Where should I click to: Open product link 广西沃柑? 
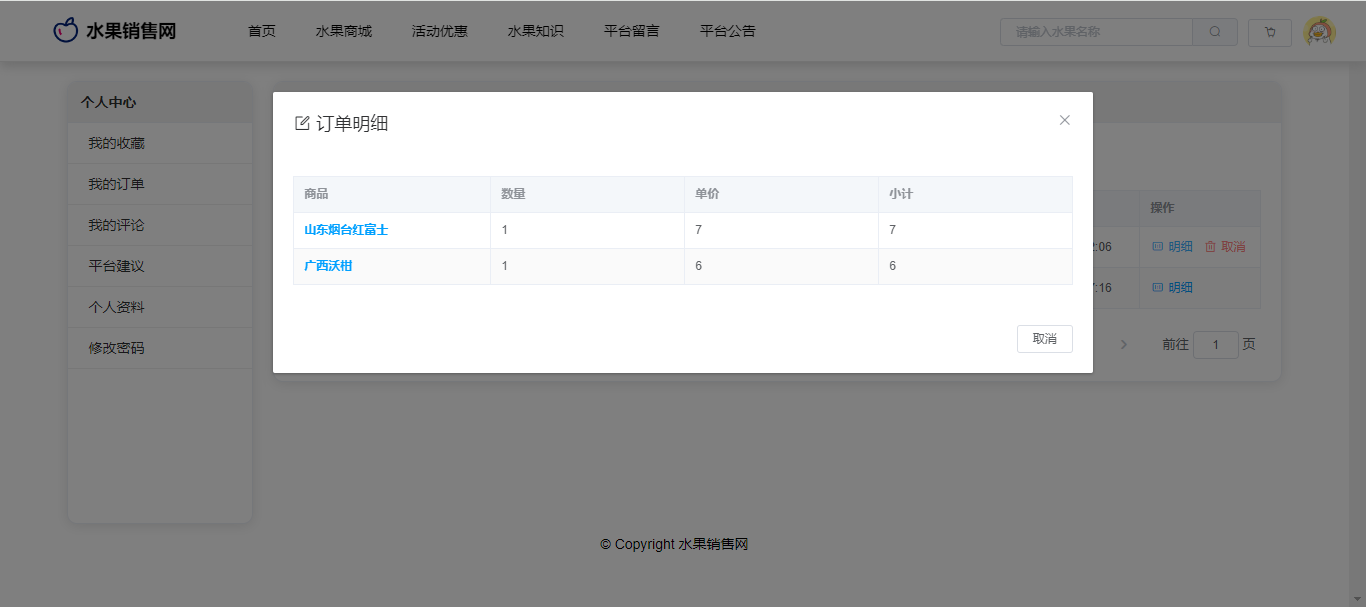pyautogui.click(x=328, y=266)
